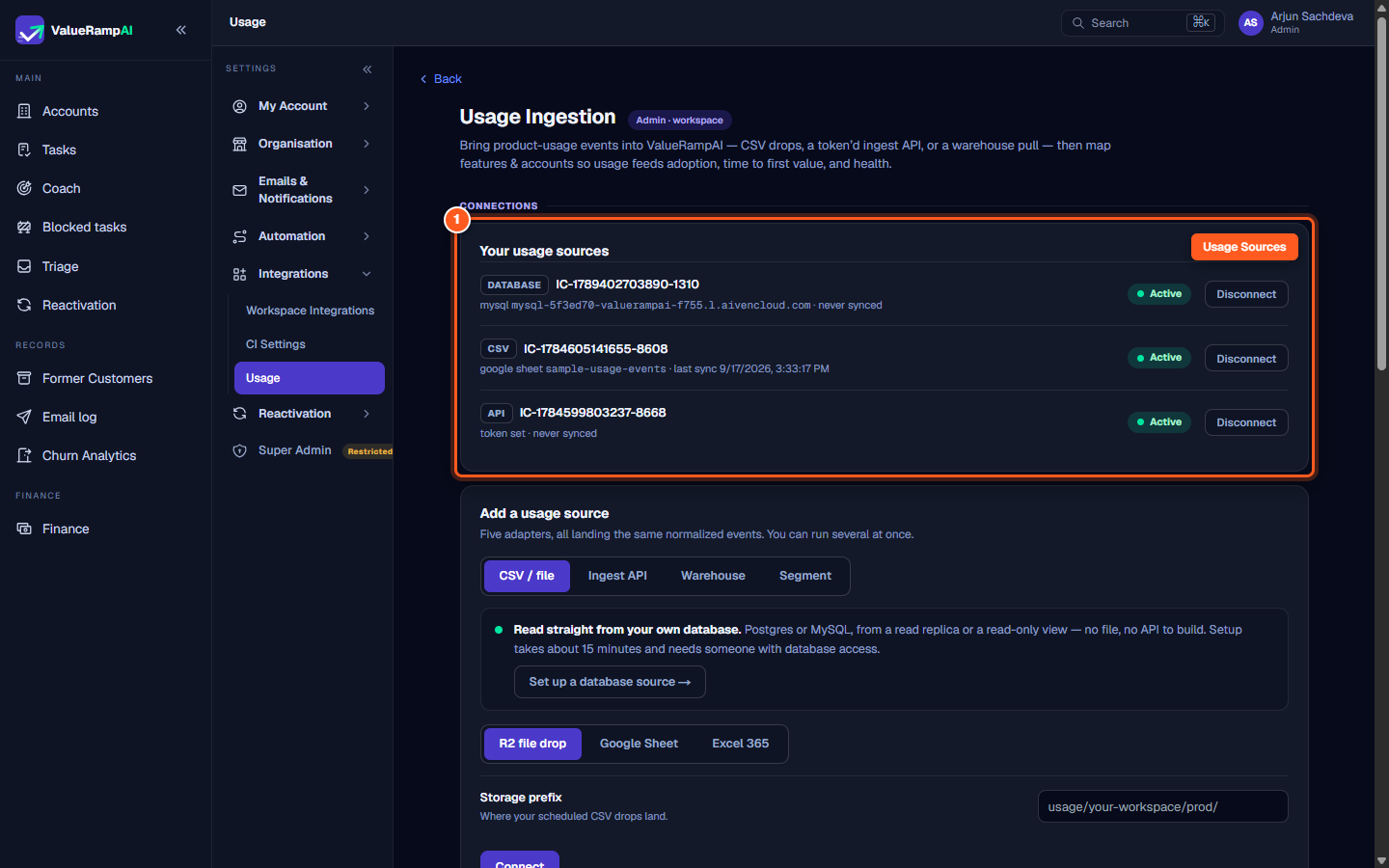Click the ⌘K shortcut badge
Viewport: 1389px width, 868px height.
(1201, 22)
